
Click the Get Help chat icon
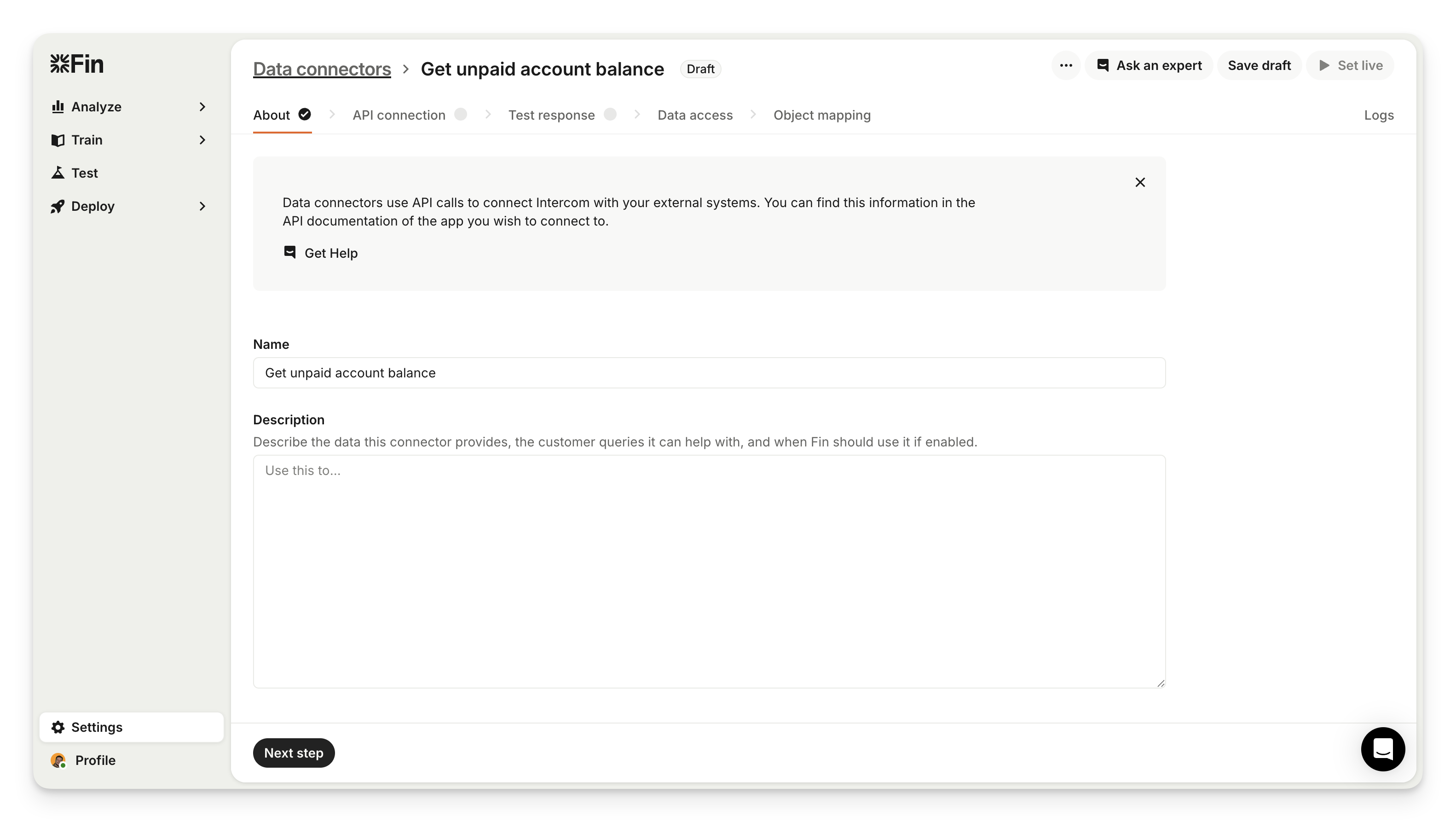click(290, 253)
